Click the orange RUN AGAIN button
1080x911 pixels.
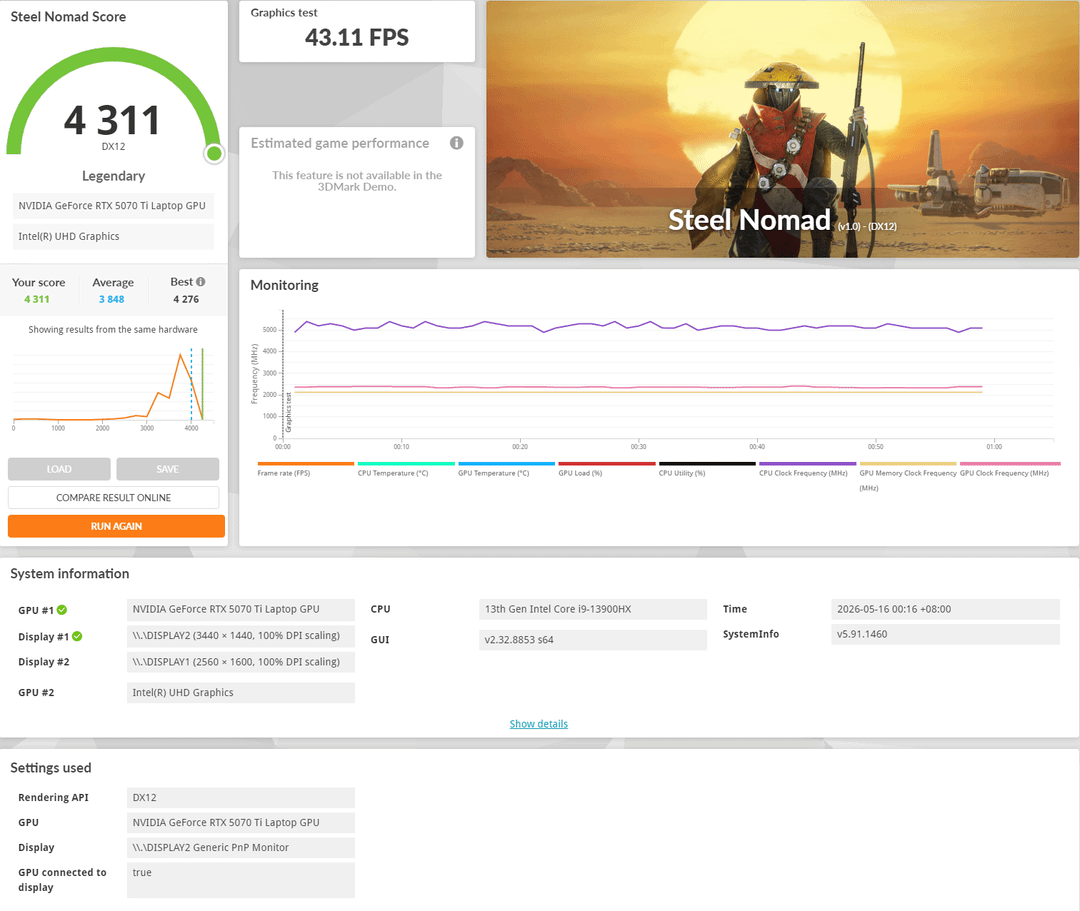pyautogui.click(x=116, y=526)
